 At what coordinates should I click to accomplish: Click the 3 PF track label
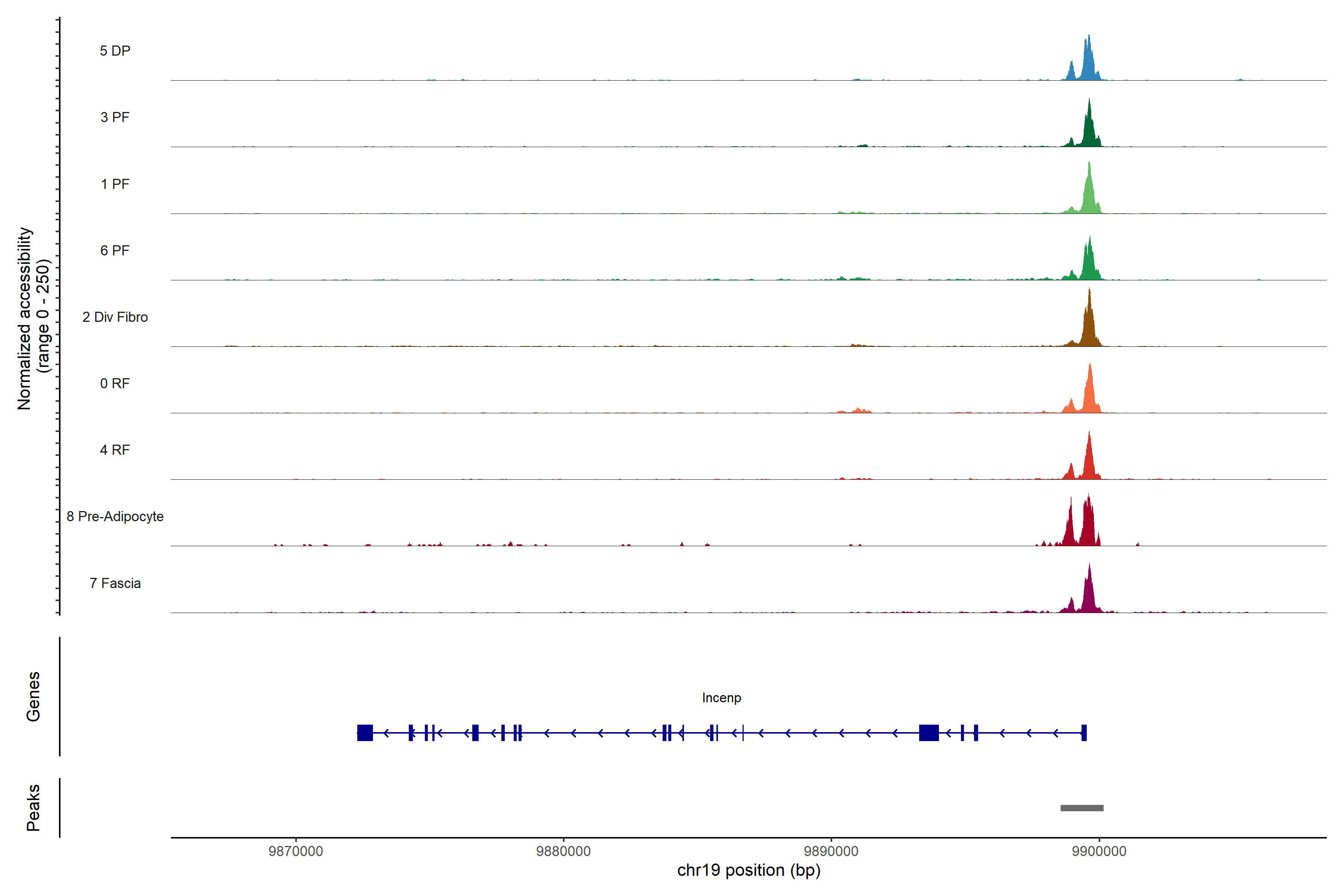point(115,117)
